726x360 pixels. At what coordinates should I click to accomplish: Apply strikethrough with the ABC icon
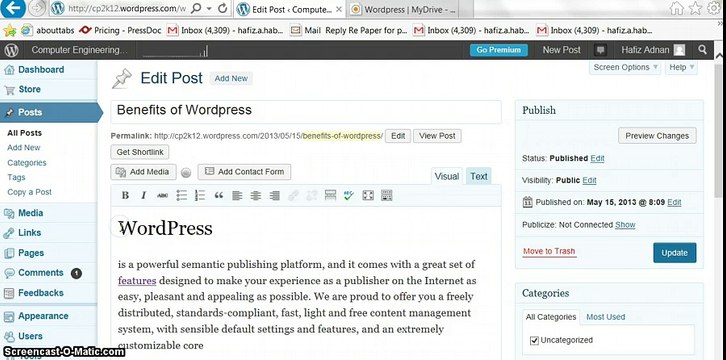tap(163, 196)
